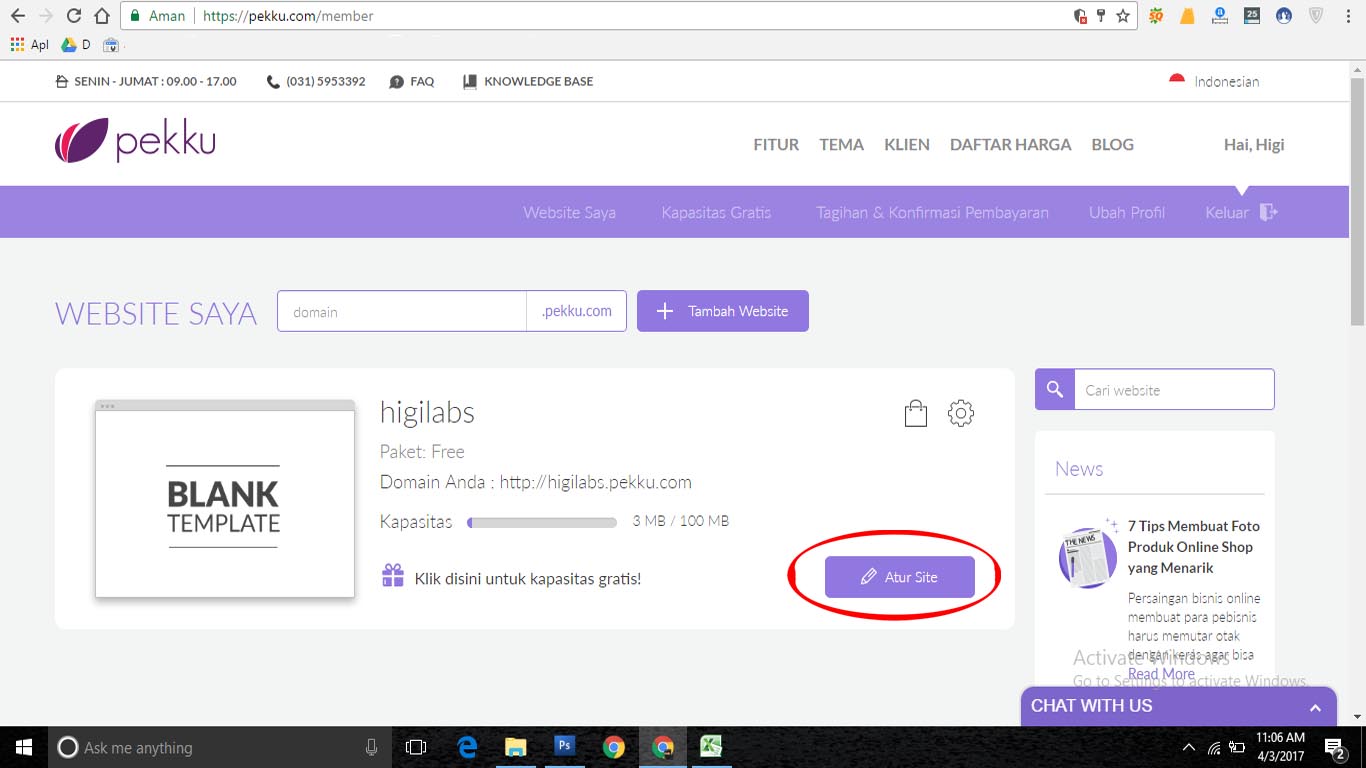Open the browser home page icon
The image size is (1366, 768).
[101, 16]
